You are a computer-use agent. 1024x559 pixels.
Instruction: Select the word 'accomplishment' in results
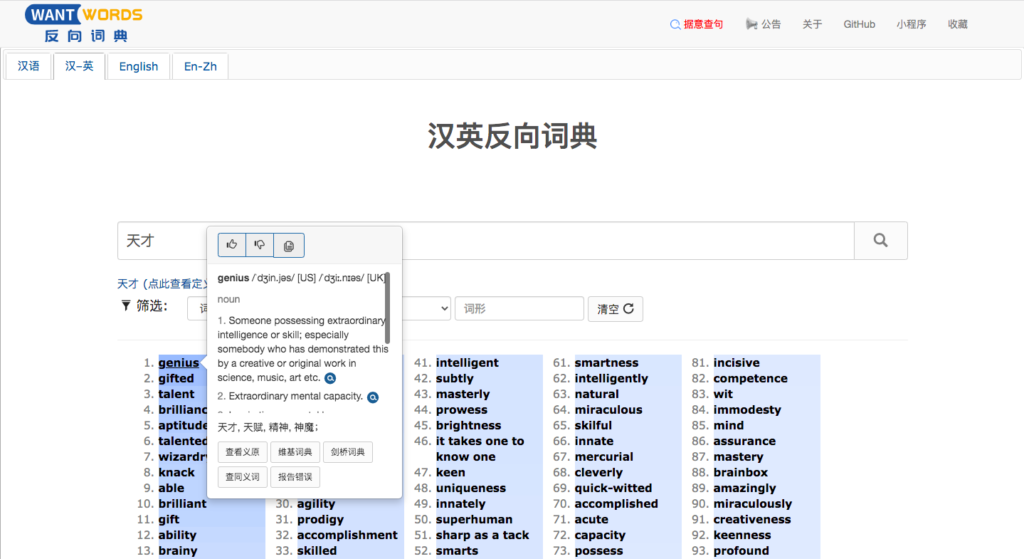coord(347,535)
